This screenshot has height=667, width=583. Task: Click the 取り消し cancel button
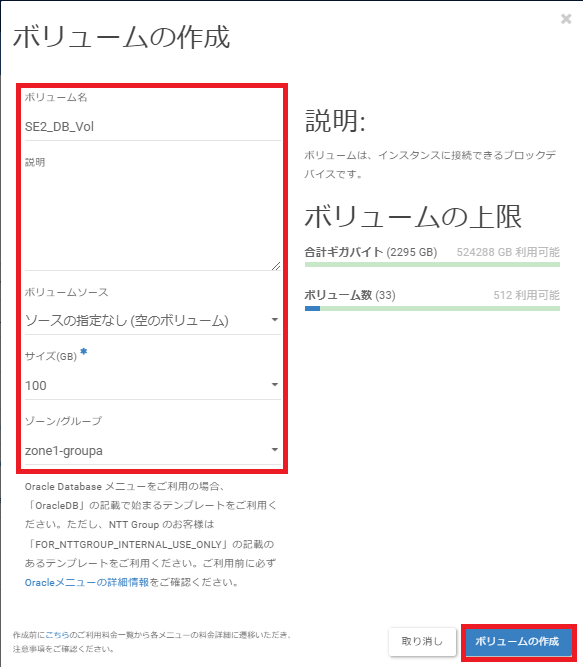coord(422,641)
